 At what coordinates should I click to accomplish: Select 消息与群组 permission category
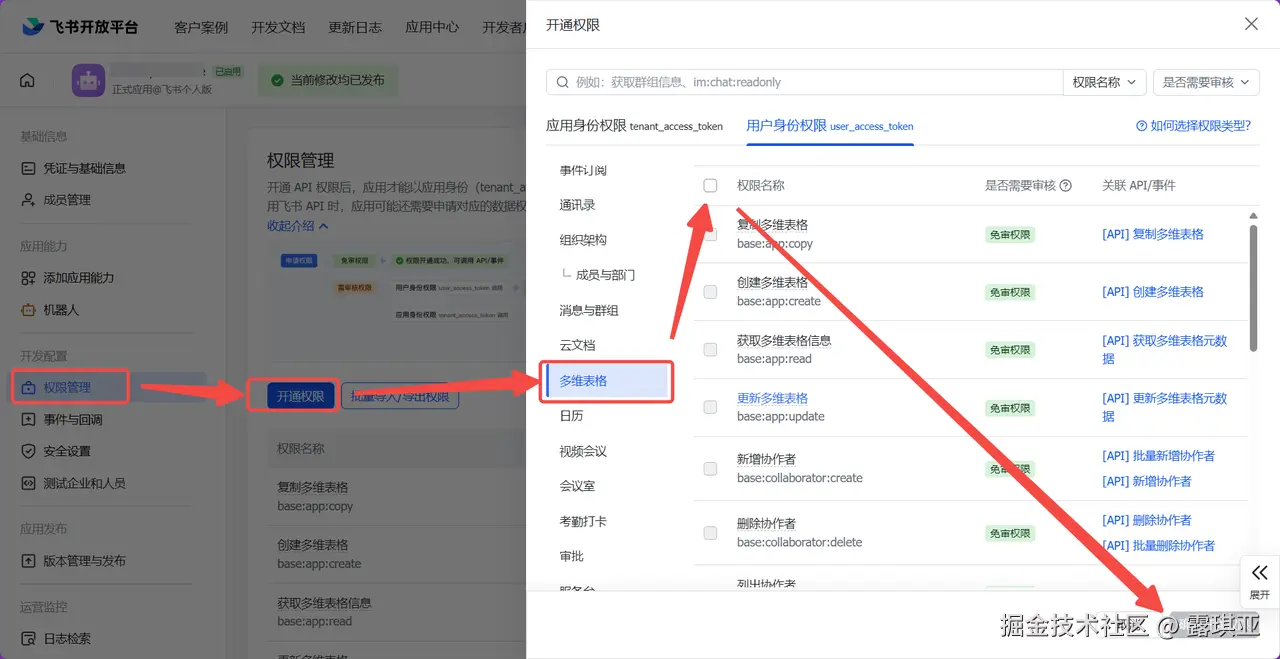pos(589,310)
